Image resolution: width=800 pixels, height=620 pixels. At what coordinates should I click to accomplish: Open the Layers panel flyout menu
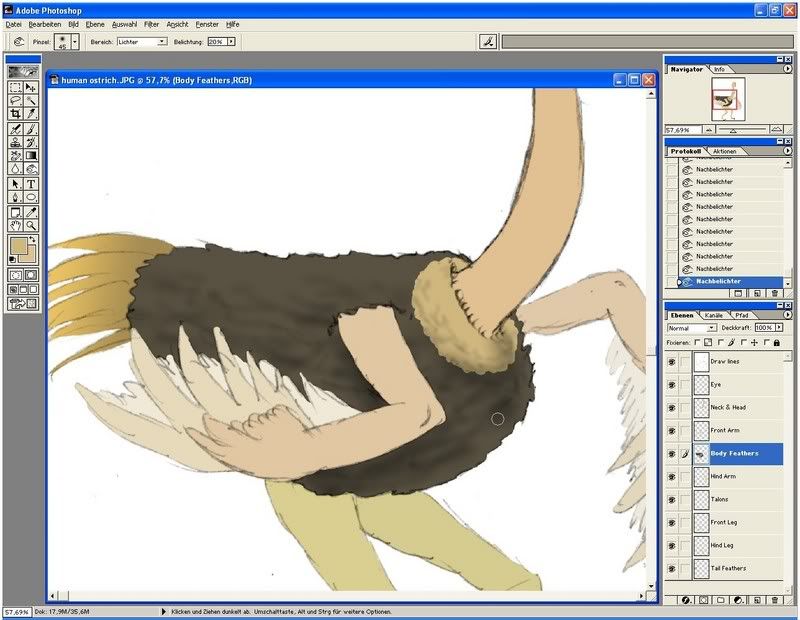pos(787,315)
